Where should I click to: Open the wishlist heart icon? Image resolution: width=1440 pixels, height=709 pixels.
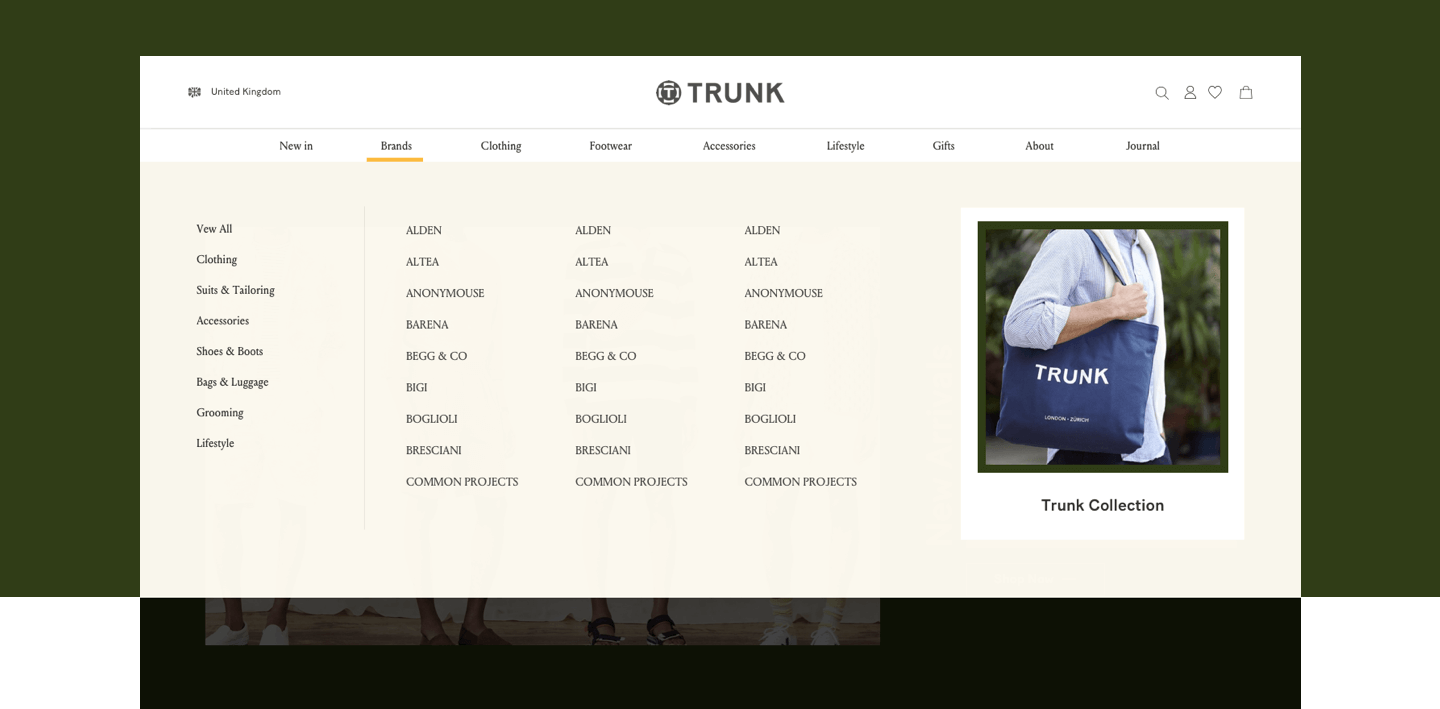point(1215,92)
